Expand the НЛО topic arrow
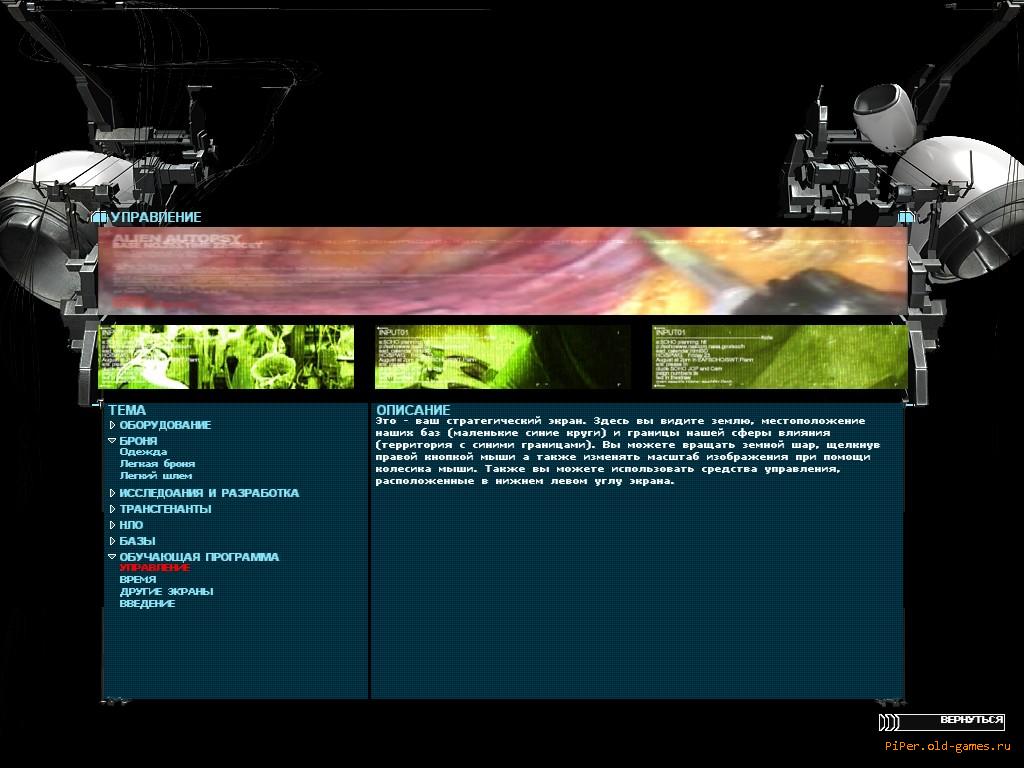The width and height of the screenshot is (1024, 768). click(113, 525)
